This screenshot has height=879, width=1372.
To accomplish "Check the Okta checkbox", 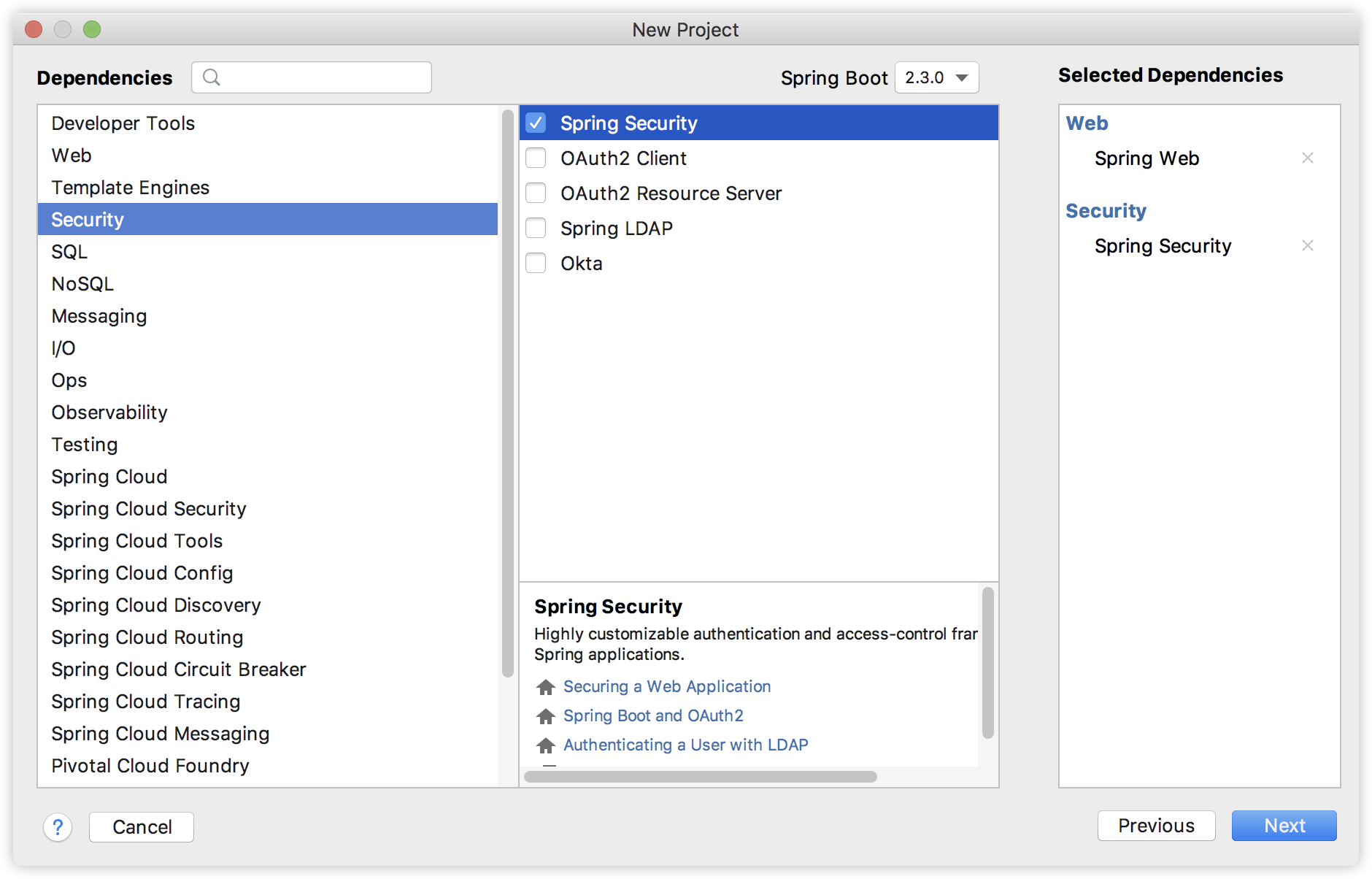I will [536, 263].
